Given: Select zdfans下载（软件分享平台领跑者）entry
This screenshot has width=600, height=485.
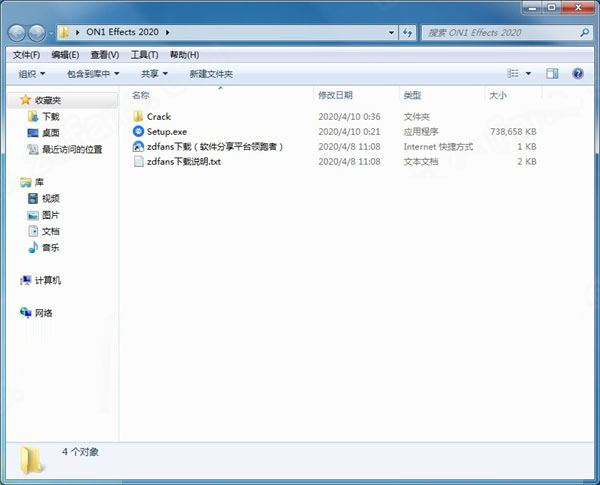Looking at the screenshot, I should pos(215,147).
